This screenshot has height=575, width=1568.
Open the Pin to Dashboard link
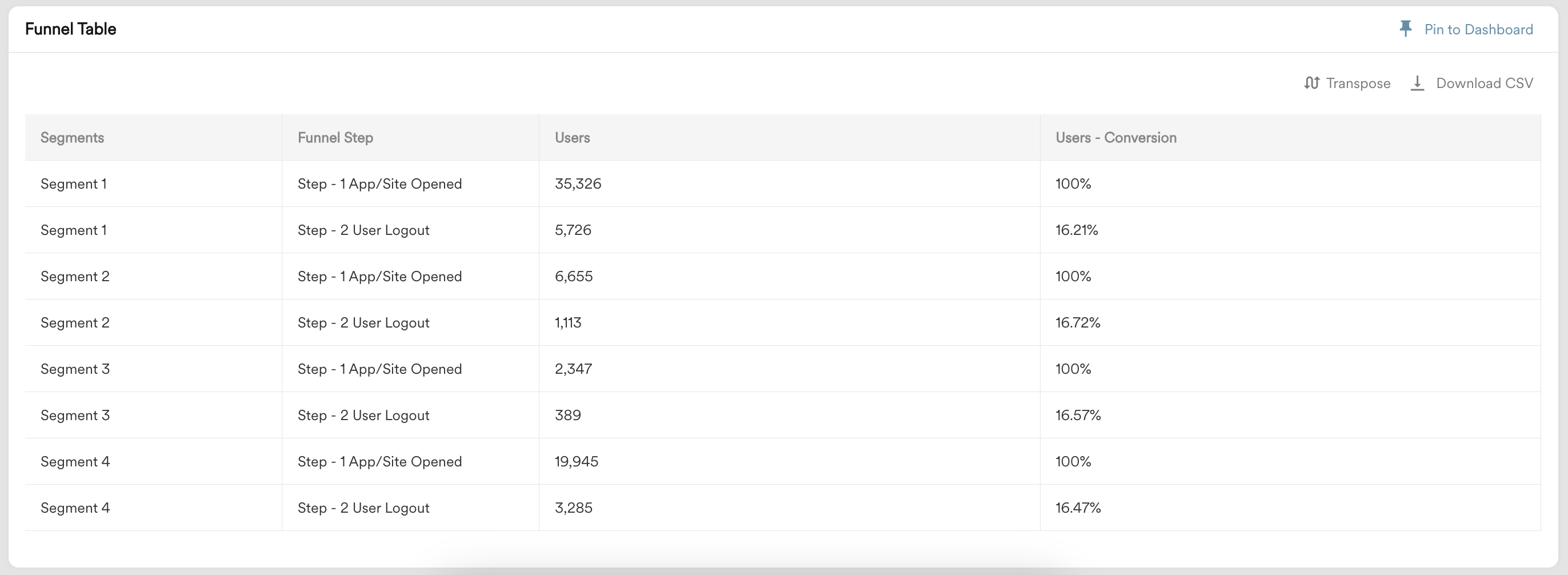coord(1478,29)
